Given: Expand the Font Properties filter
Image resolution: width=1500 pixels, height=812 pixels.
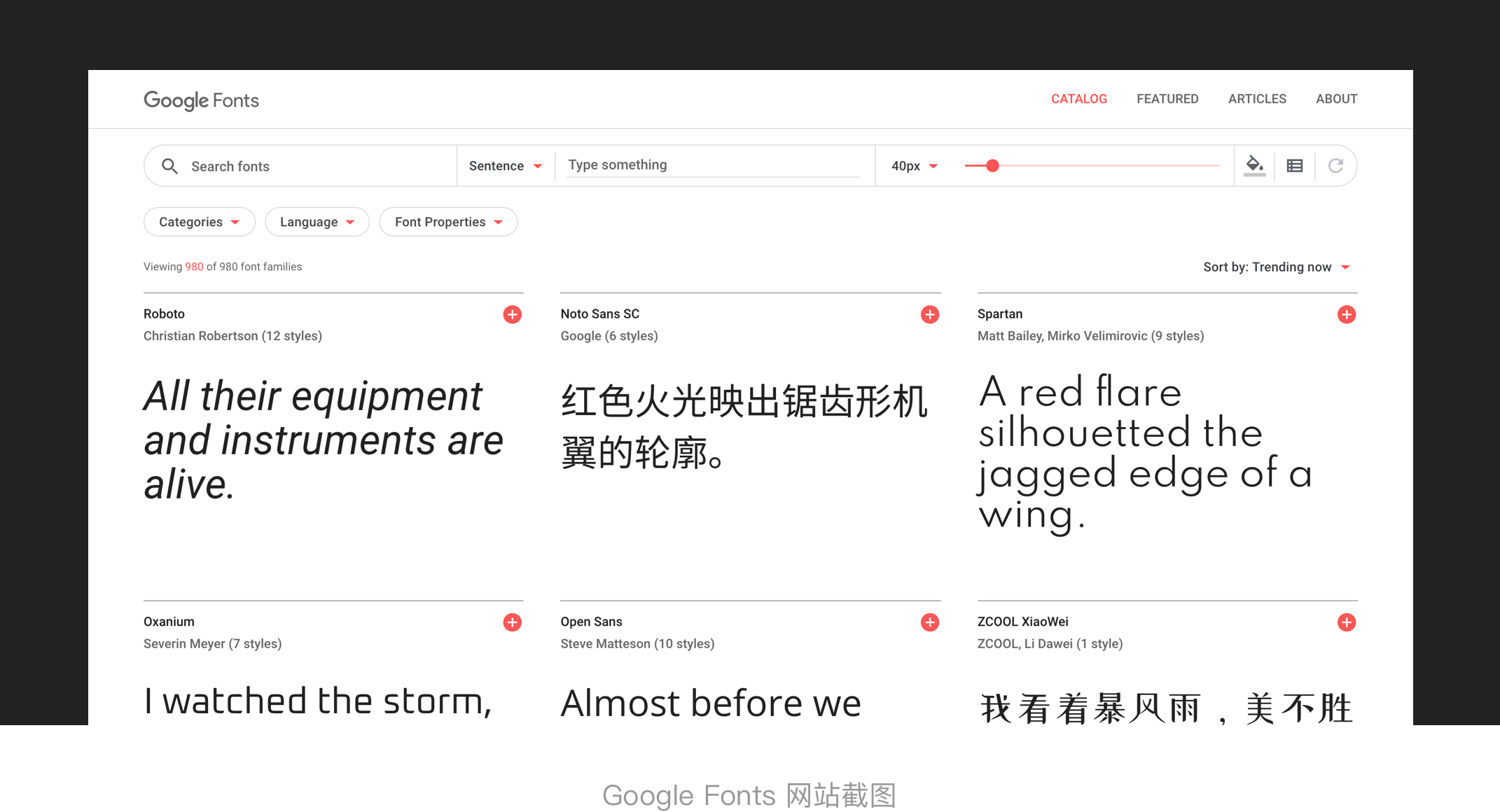Looking at the screenshot, I should coord(448,222).
